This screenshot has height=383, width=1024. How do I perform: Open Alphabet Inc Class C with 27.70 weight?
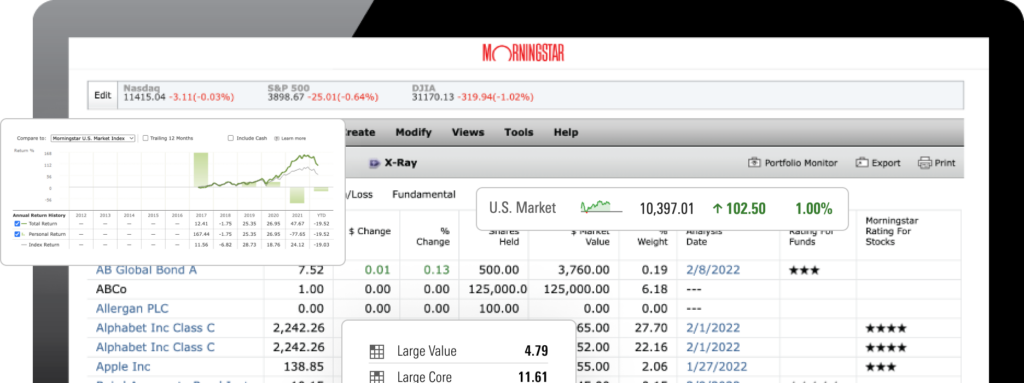155,328
